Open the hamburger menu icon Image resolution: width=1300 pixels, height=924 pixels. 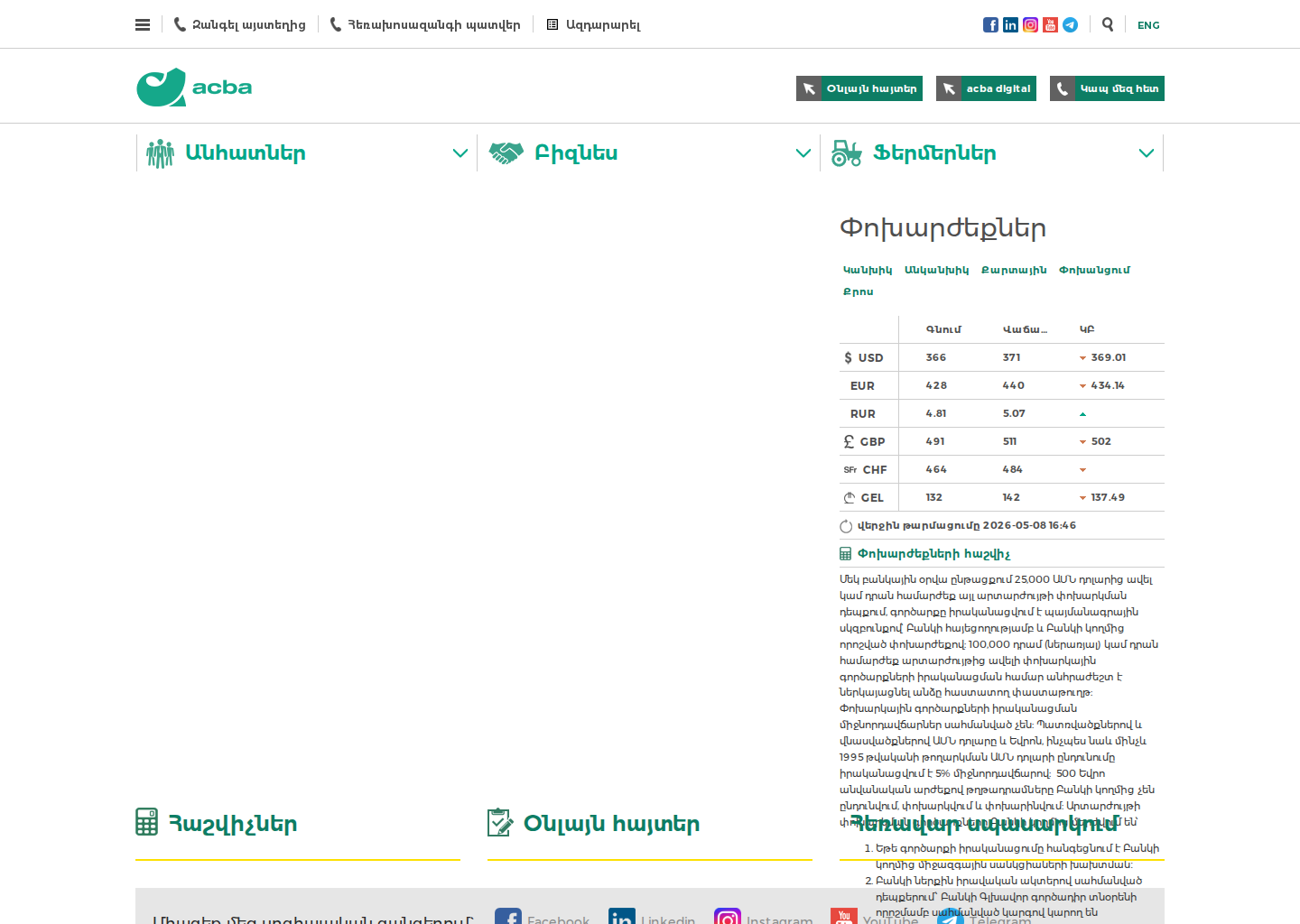143,24
